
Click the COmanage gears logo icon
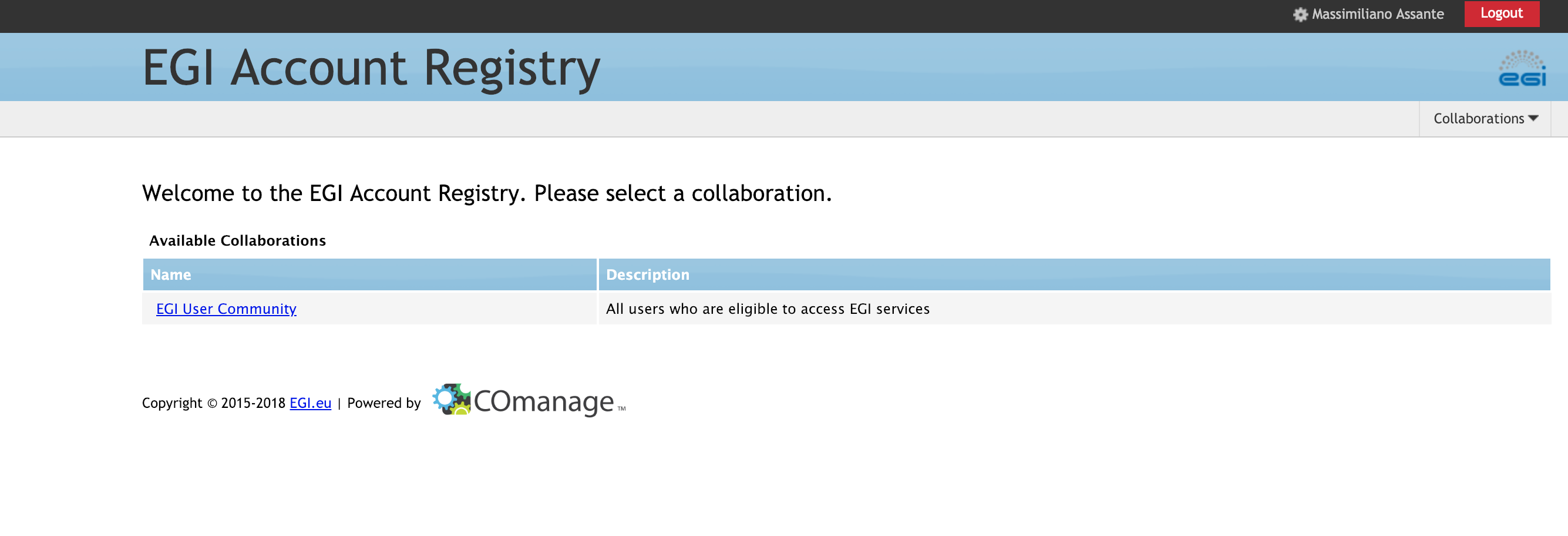tap(452, 400)
